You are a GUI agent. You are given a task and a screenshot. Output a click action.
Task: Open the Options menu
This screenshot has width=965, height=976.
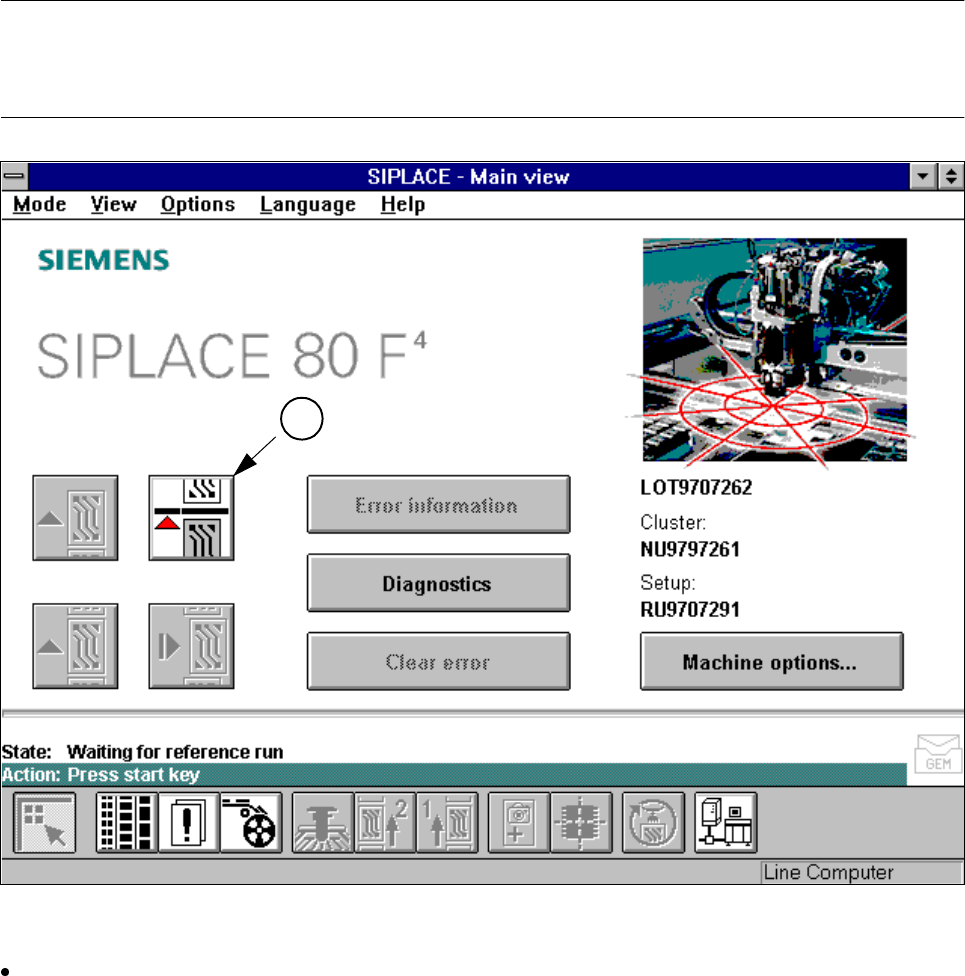198,204
